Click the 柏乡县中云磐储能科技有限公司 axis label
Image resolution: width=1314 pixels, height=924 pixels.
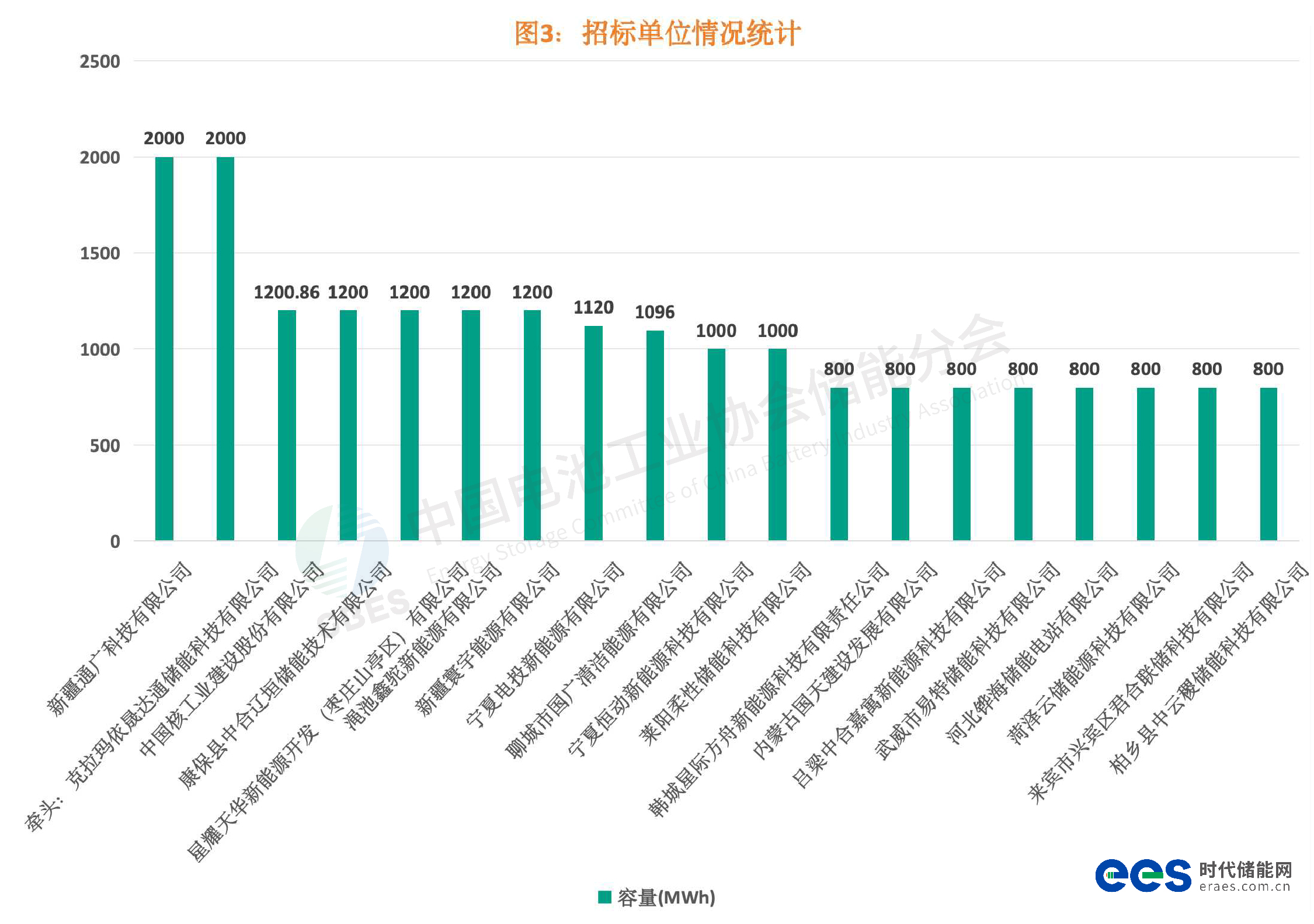pyautogui.click(x=1209, y=667)
